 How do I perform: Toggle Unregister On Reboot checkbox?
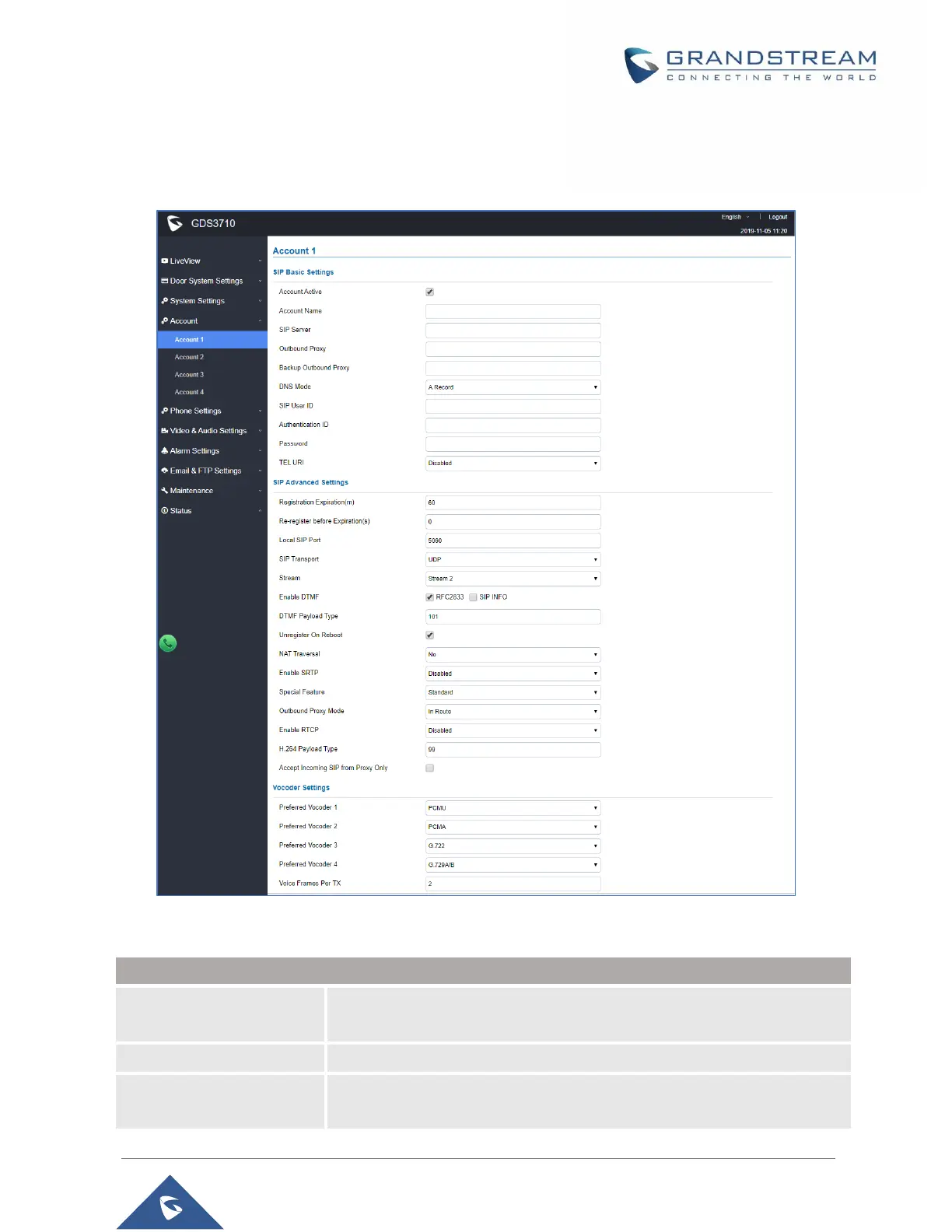429,635
